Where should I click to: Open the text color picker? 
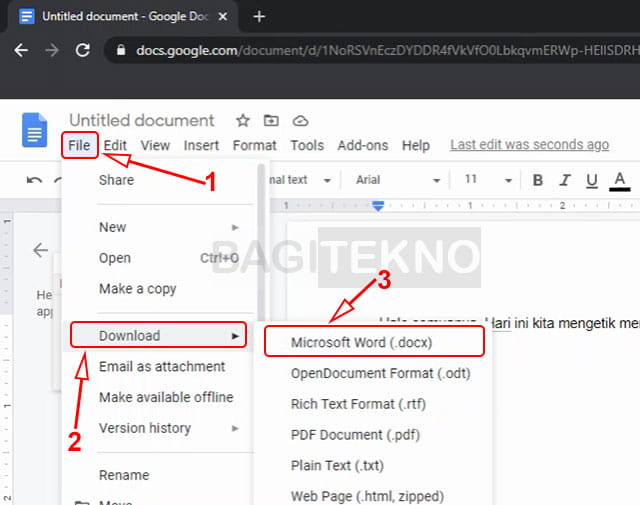click(x=620, y=181)
